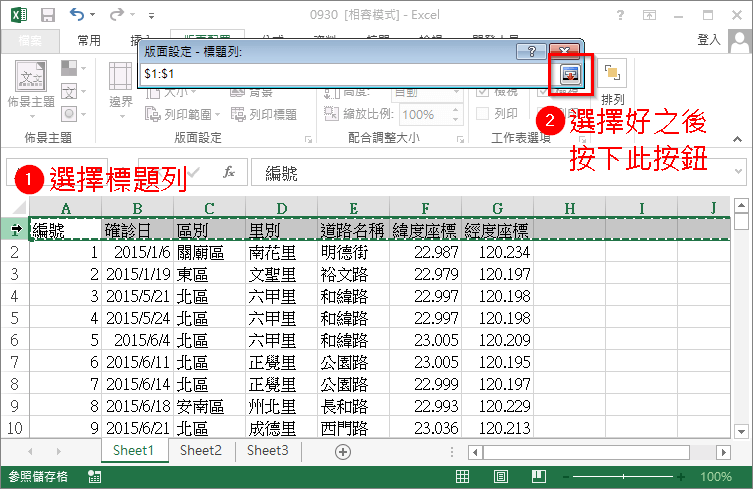
Task: Expand the formula bar chevron
Action: coord(739,171)
